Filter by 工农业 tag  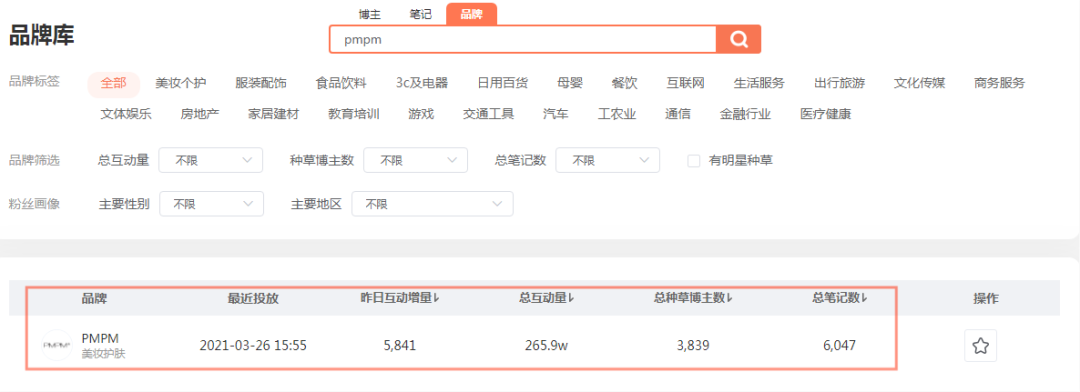[616, 114]
